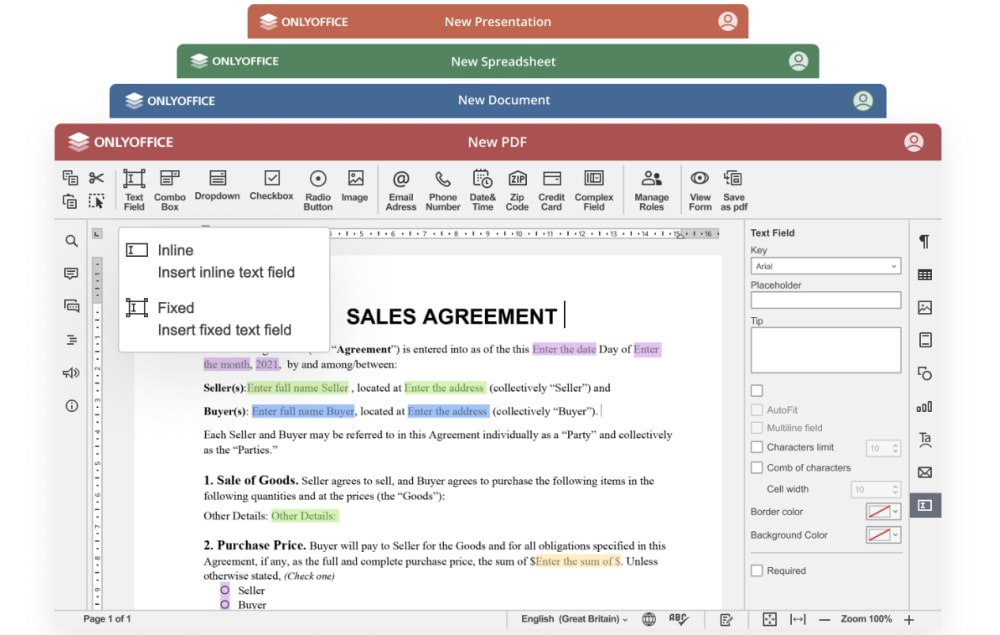Screen dimensions: 1000x635
Task: Click the 'Enter the date' form field
Action: click(x=564, y=349)
